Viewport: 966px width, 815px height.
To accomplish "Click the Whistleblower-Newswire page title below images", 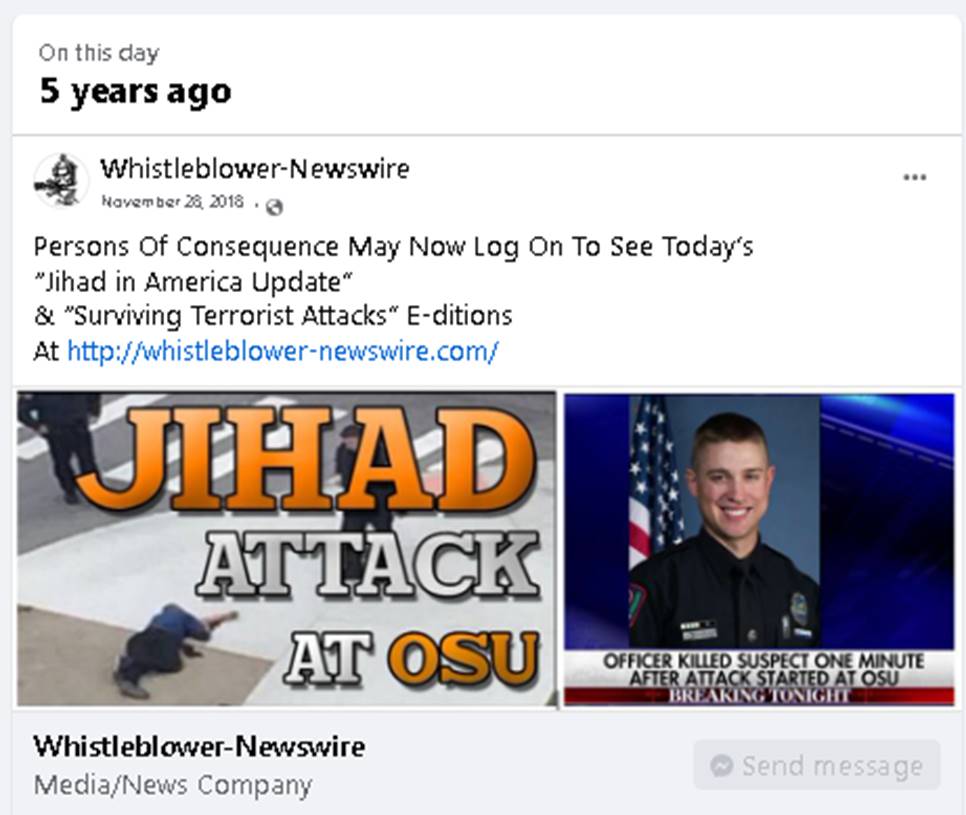I will 199,747.
